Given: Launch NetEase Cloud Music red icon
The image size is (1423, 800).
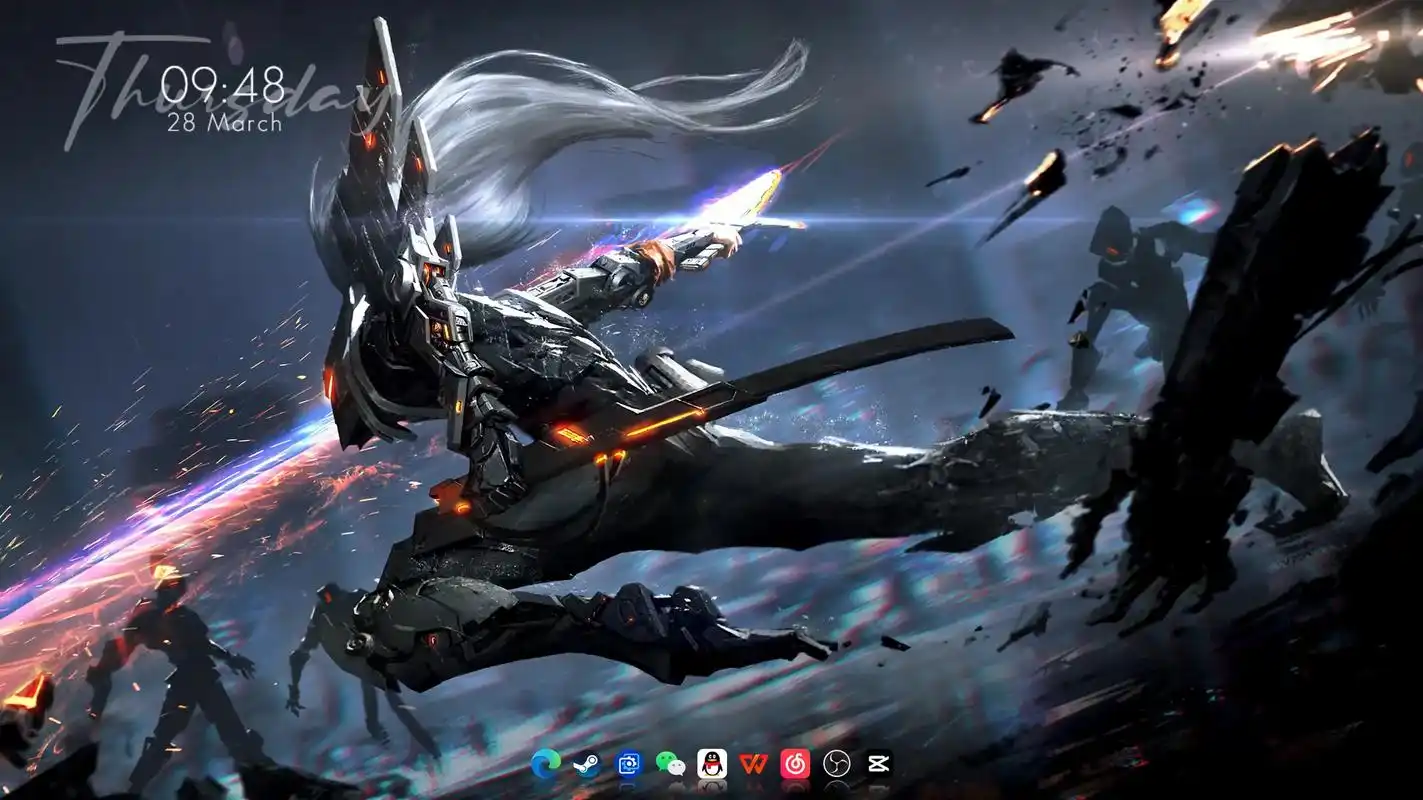Looking at the screenshot, I should pos(795,764).
